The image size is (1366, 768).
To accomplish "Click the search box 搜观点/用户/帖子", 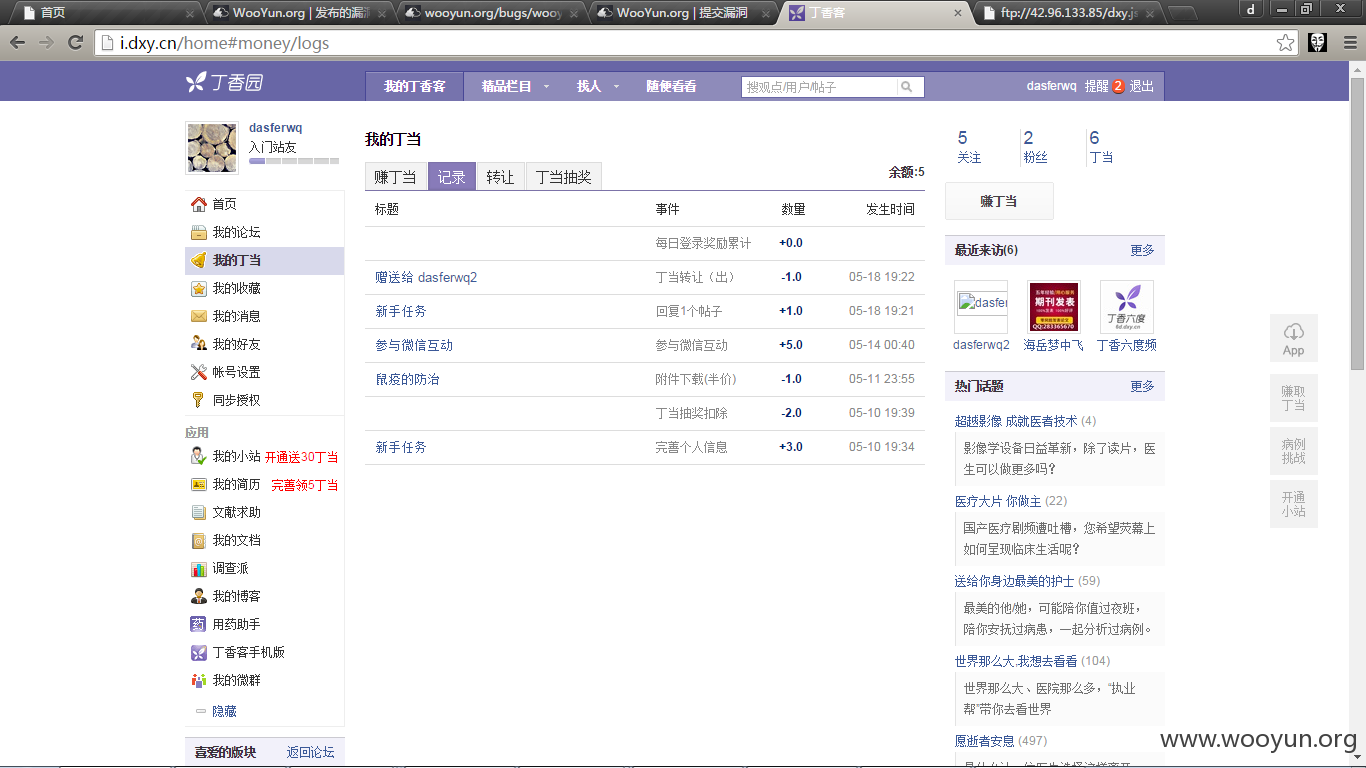I will click(819, 87).
